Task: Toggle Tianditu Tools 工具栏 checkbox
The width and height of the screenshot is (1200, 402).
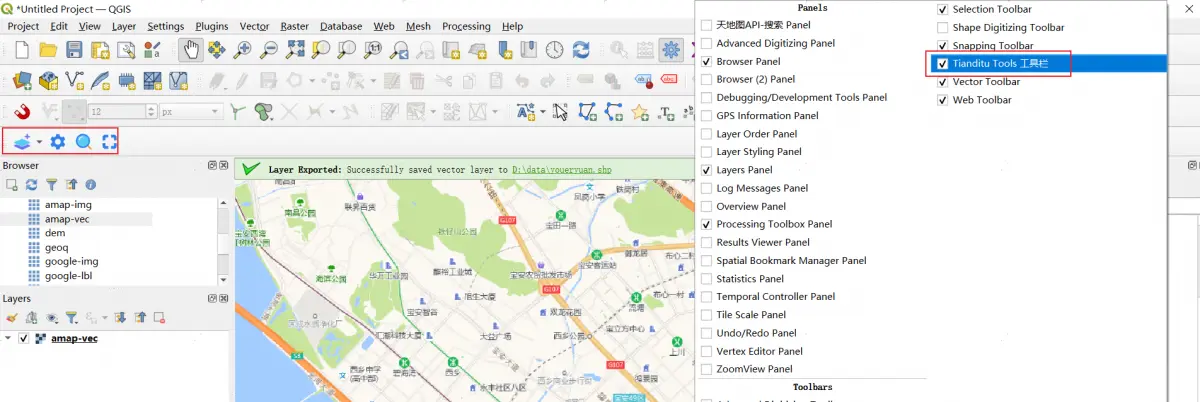Action: click(942, 64)
